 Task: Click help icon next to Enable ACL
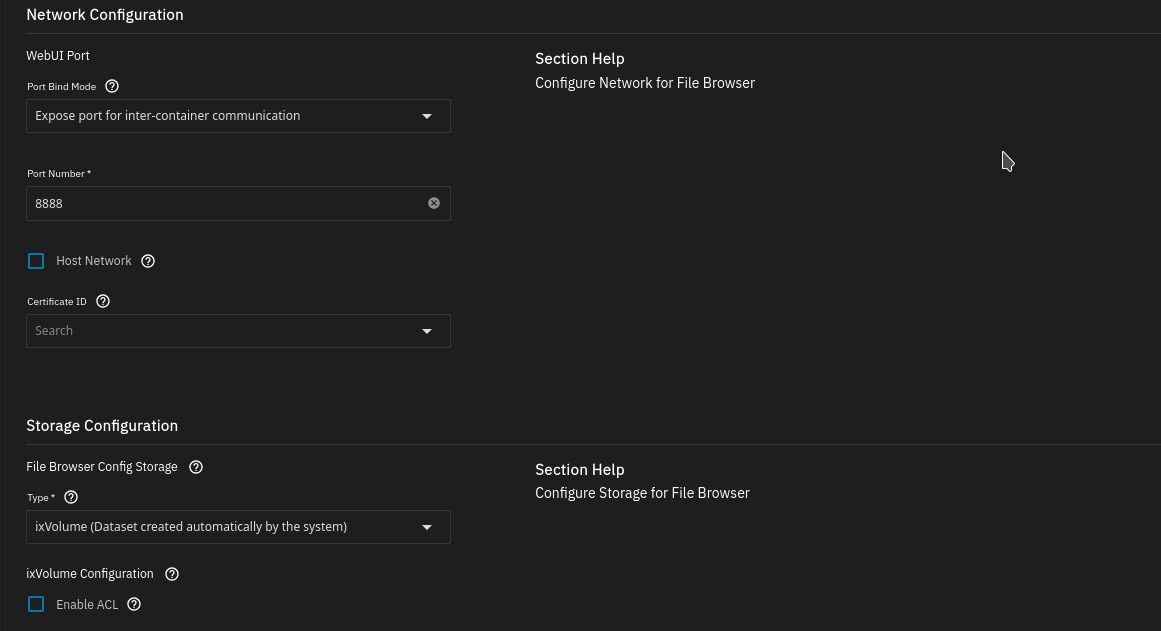tap(134, 604)
